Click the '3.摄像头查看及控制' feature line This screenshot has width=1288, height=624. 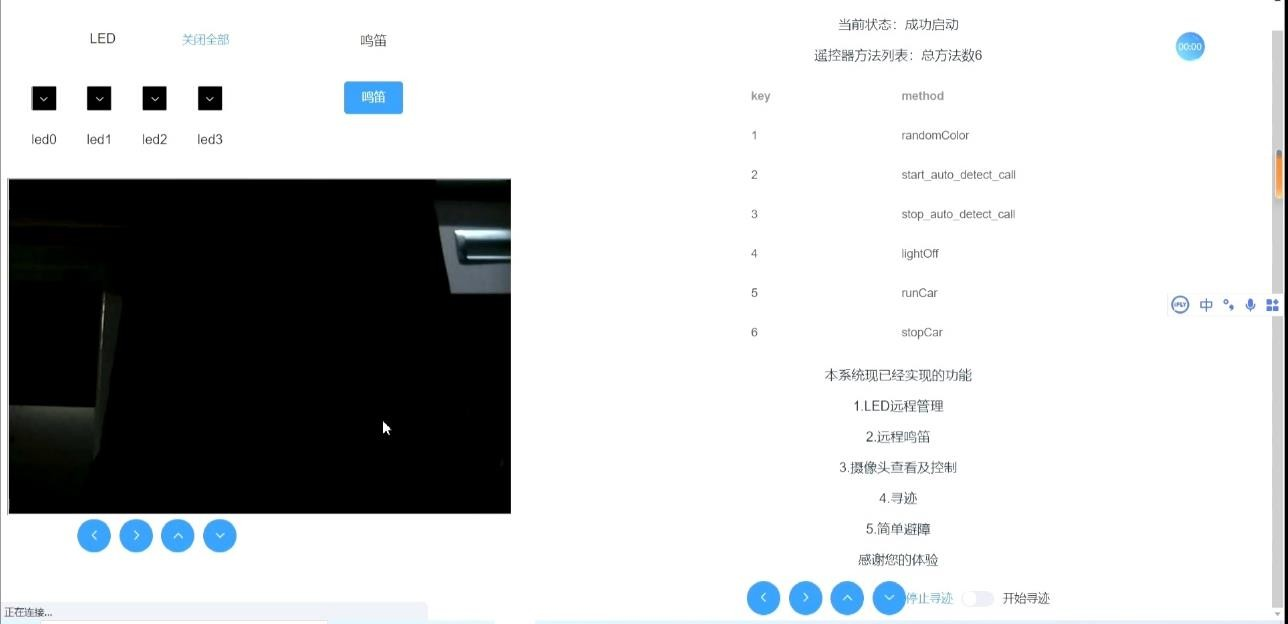(898, 467)
